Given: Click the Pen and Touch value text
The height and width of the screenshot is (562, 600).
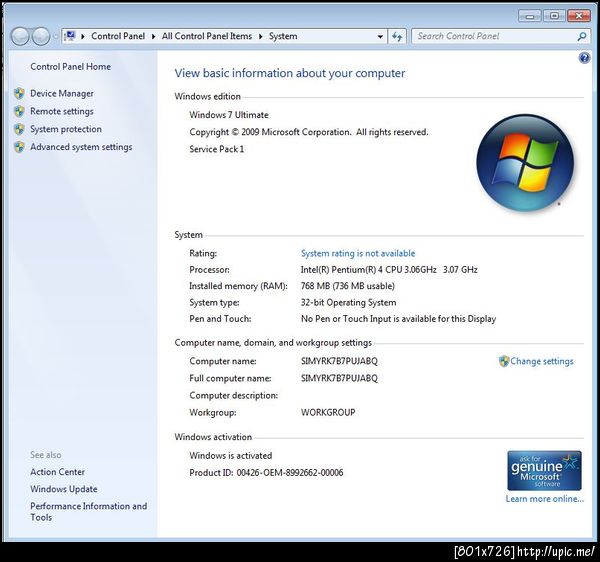Looking at the screenshot, I should (398, 319).
